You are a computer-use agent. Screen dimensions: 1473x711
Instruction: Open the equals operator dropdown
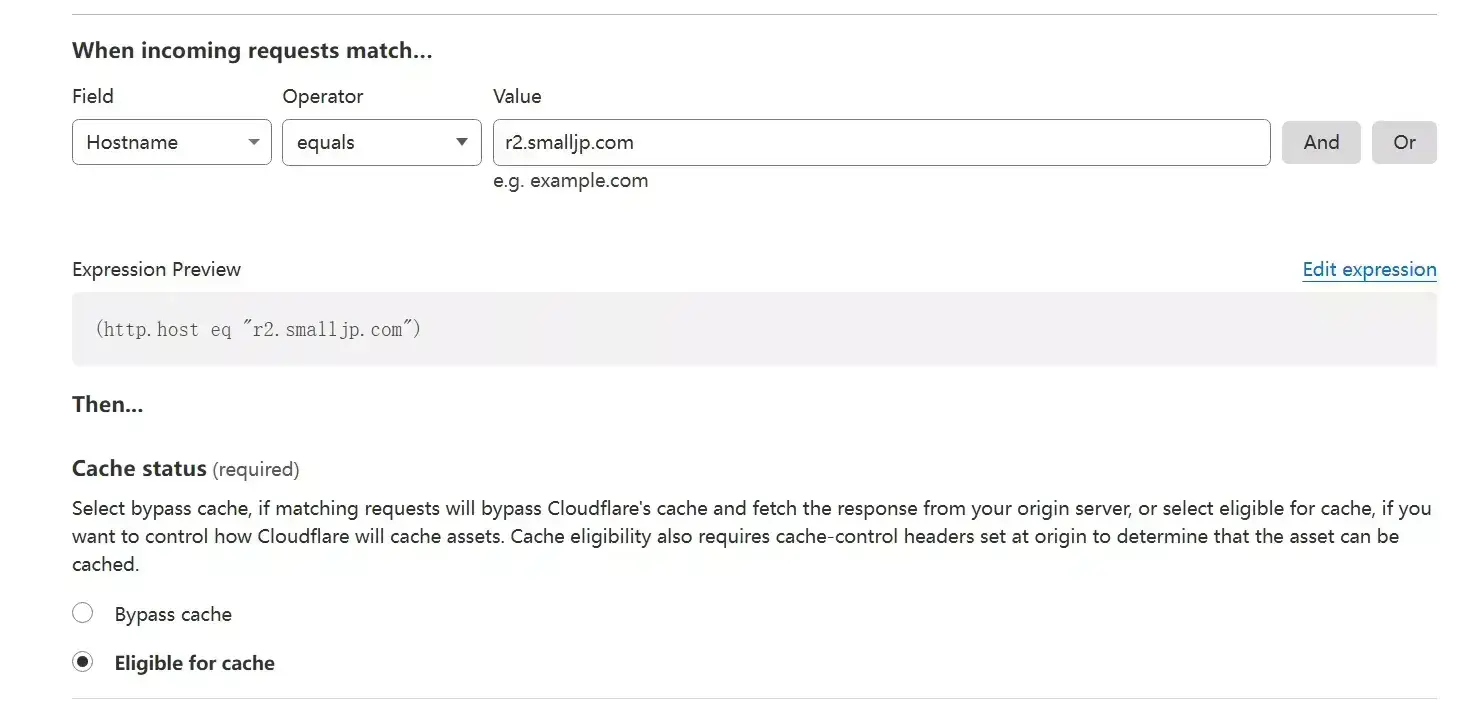pyautogui.click(x=382, y=142)
